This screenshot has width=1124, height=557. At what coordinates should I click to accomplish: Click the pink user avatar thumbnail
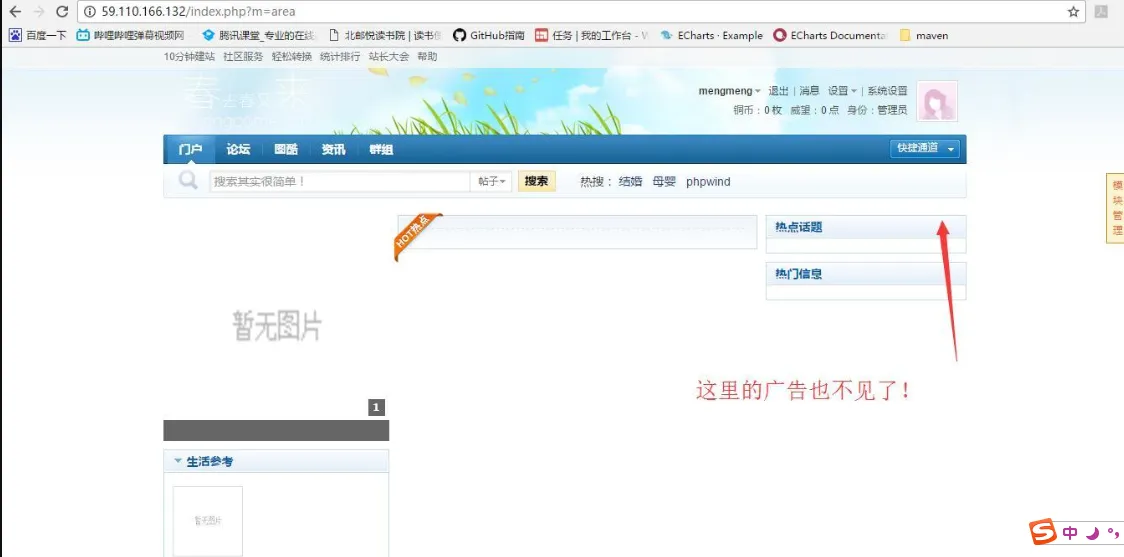[937, 101]
